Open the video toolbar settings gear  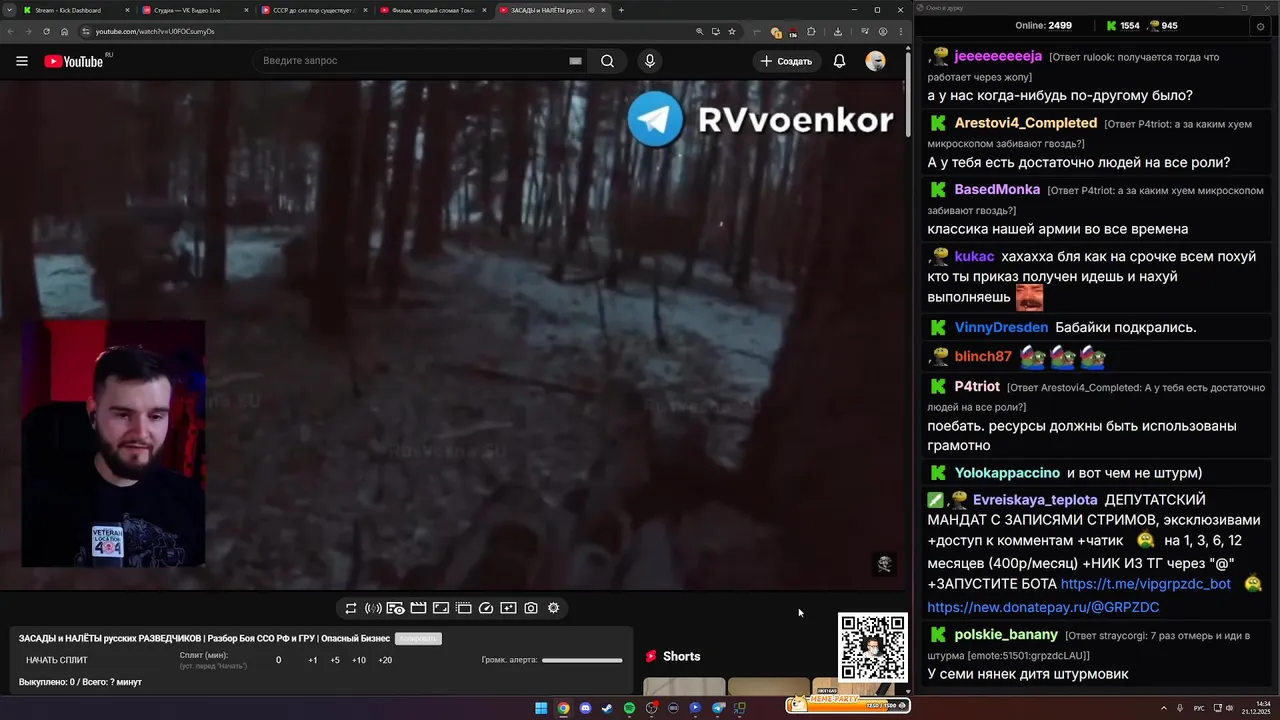(553, 608)
